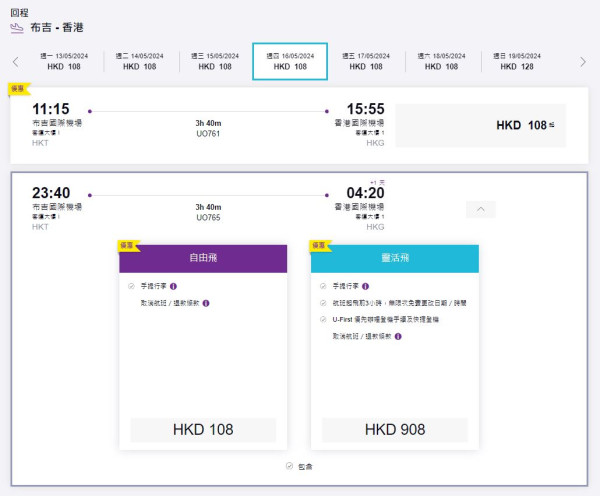The image size is (600, 496).
Task: Choose the 自由飛 HKD 108 fare button
Action: click(x=203, y=430)
